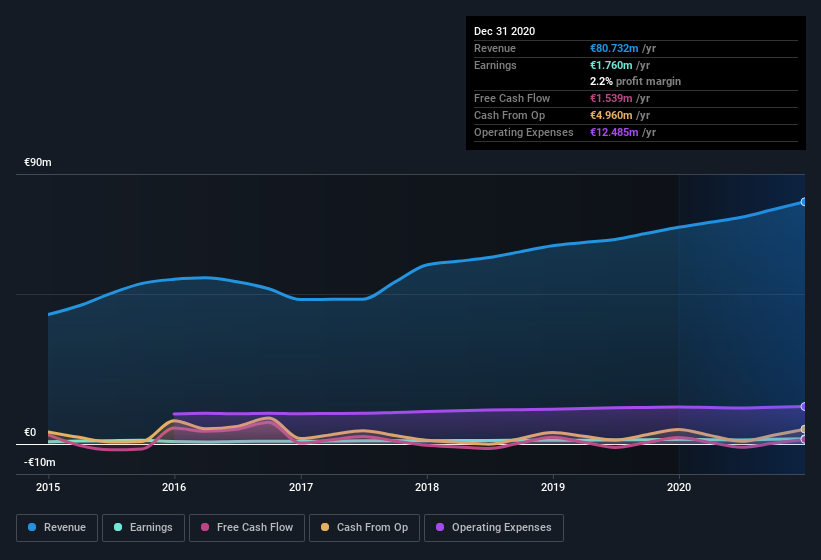Screen dimensions: 821x560
Task: Toggle the Revenue legend button
Action: (x=57, y=528)
